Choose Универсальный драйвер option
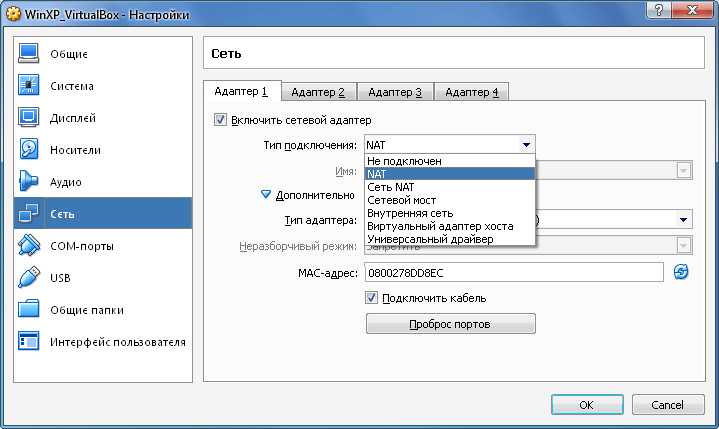719x429 pixels. tap(450, 239)
